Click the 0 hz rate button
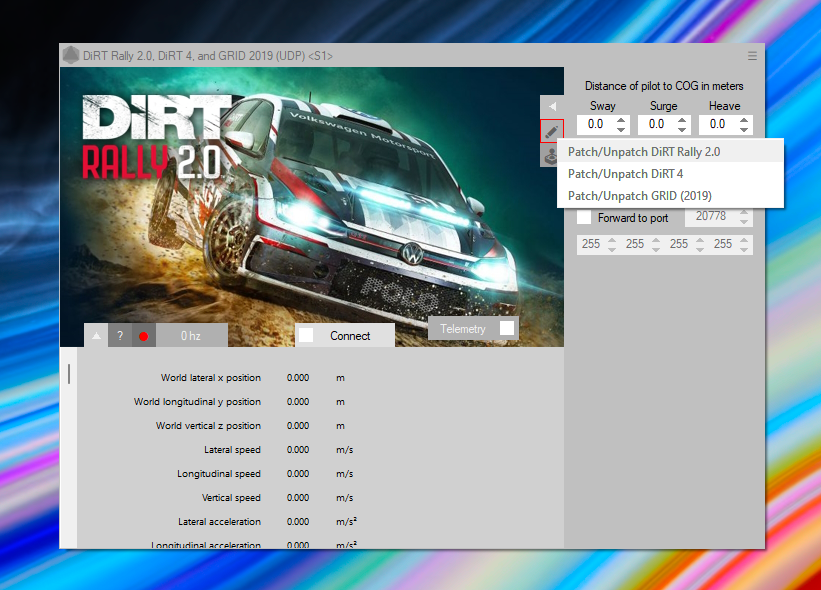The image size is (821, 590). pyautogui.click(x=191, y=336)
